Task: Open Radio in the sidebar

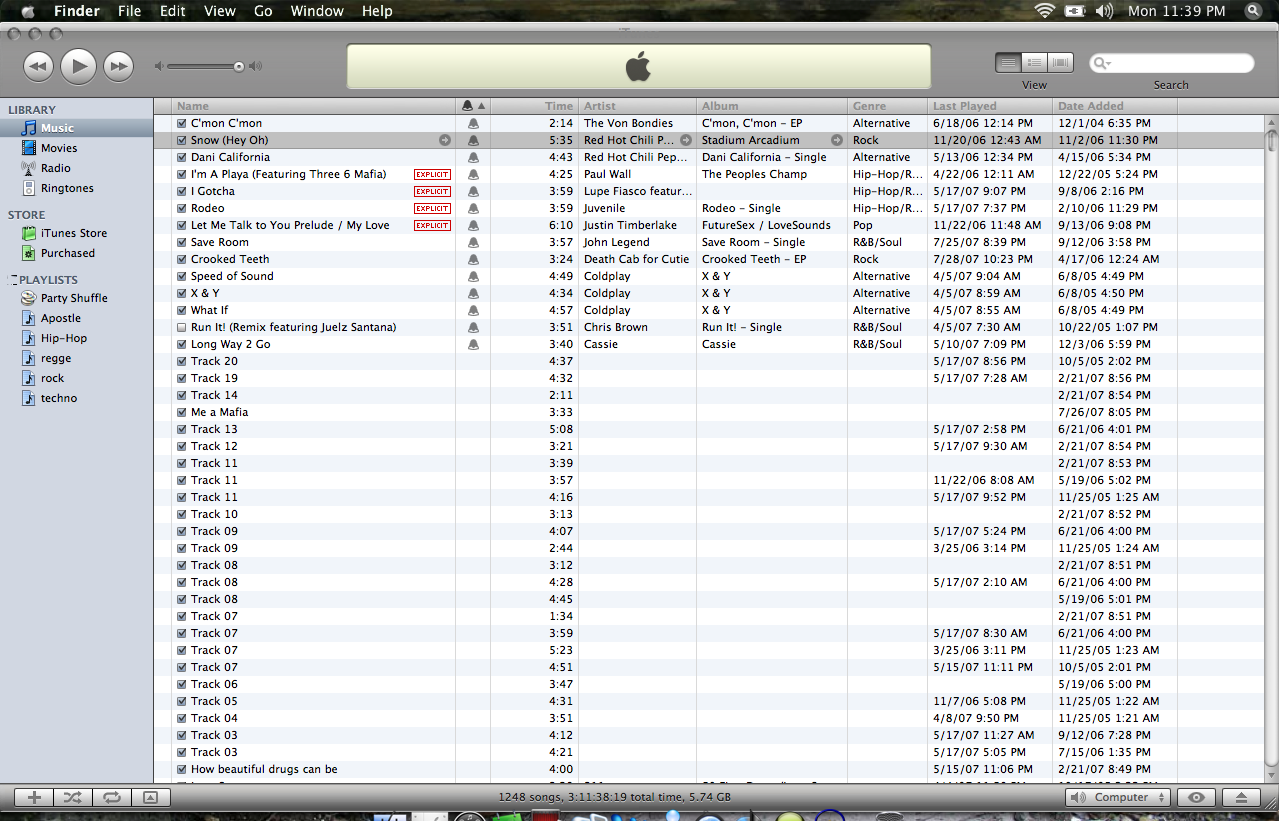Action: tap(77, 168)
